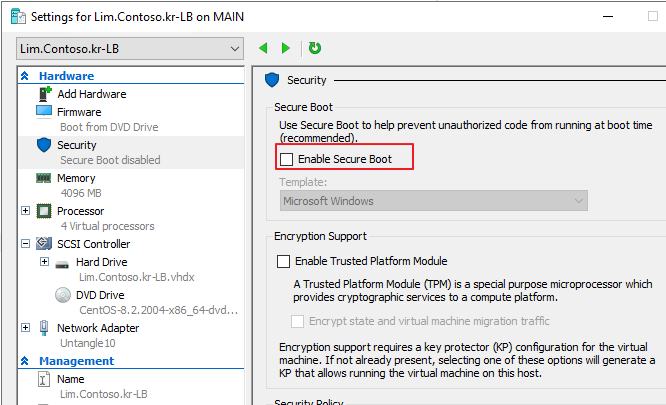Select Security in the hardware tree
666x405 pixels.
[x=76, y=145]
